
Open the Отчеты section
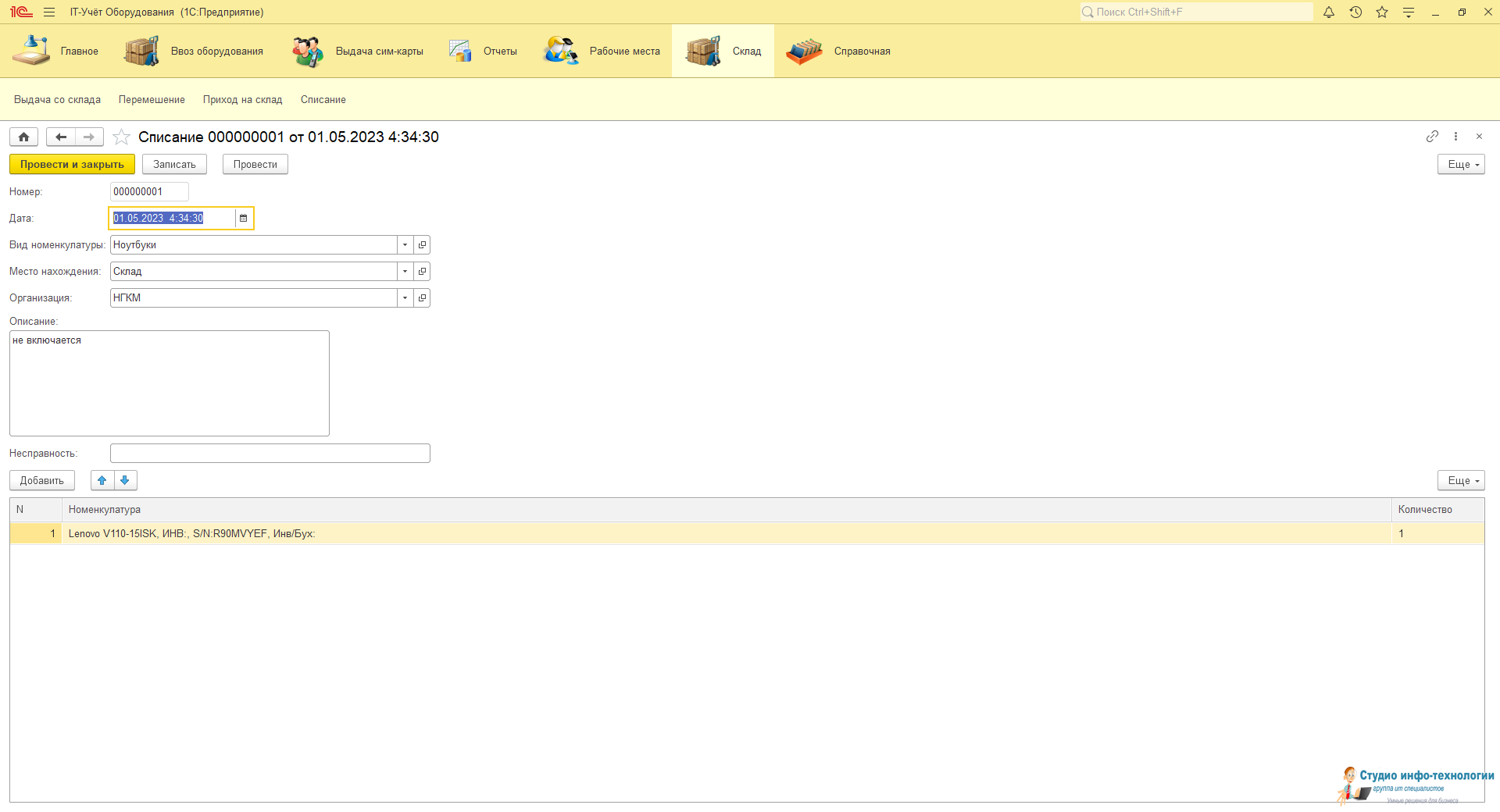pyautogui.click(x=484, y=52)
